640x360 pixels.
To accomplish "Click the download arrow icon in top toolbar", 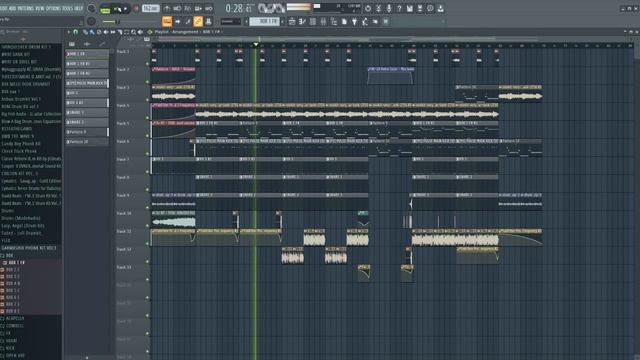I will point(441,9).
